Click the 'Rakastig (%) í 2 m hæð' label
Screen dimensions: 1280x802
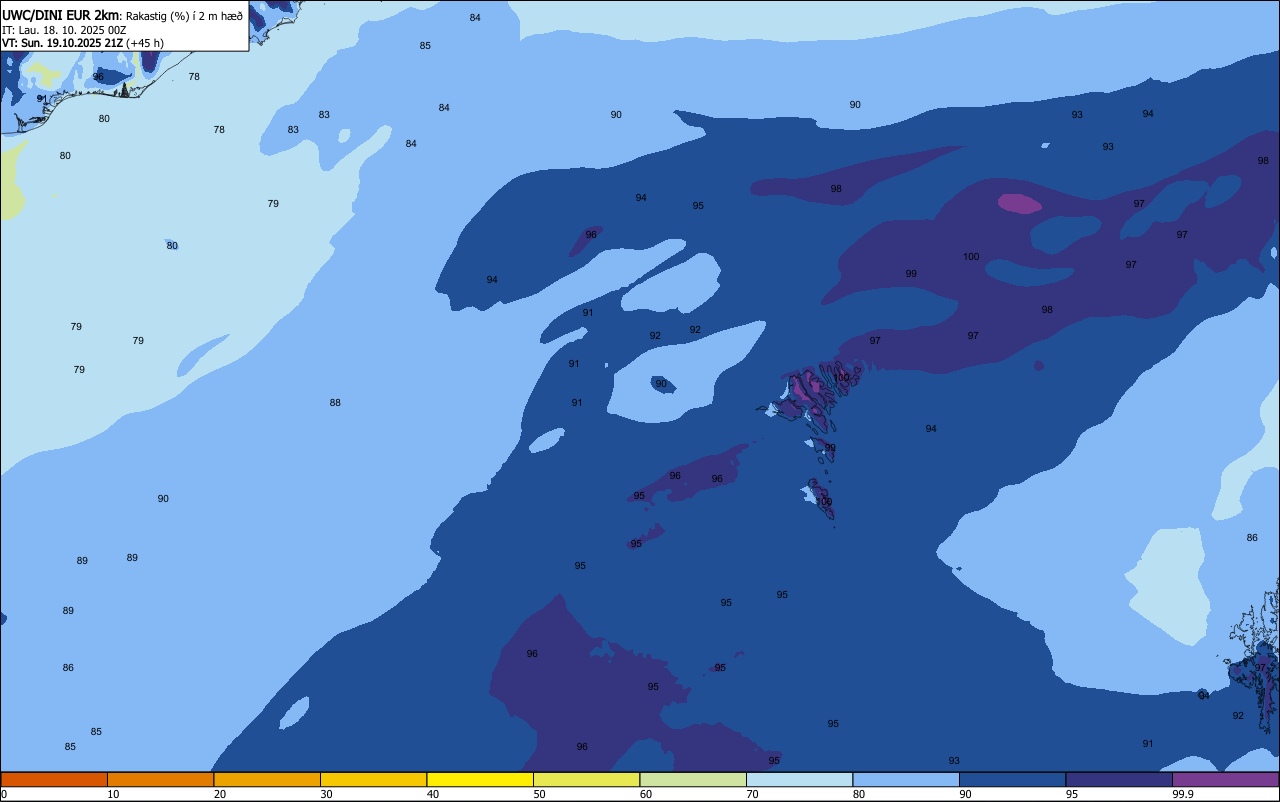click(184, 16)
